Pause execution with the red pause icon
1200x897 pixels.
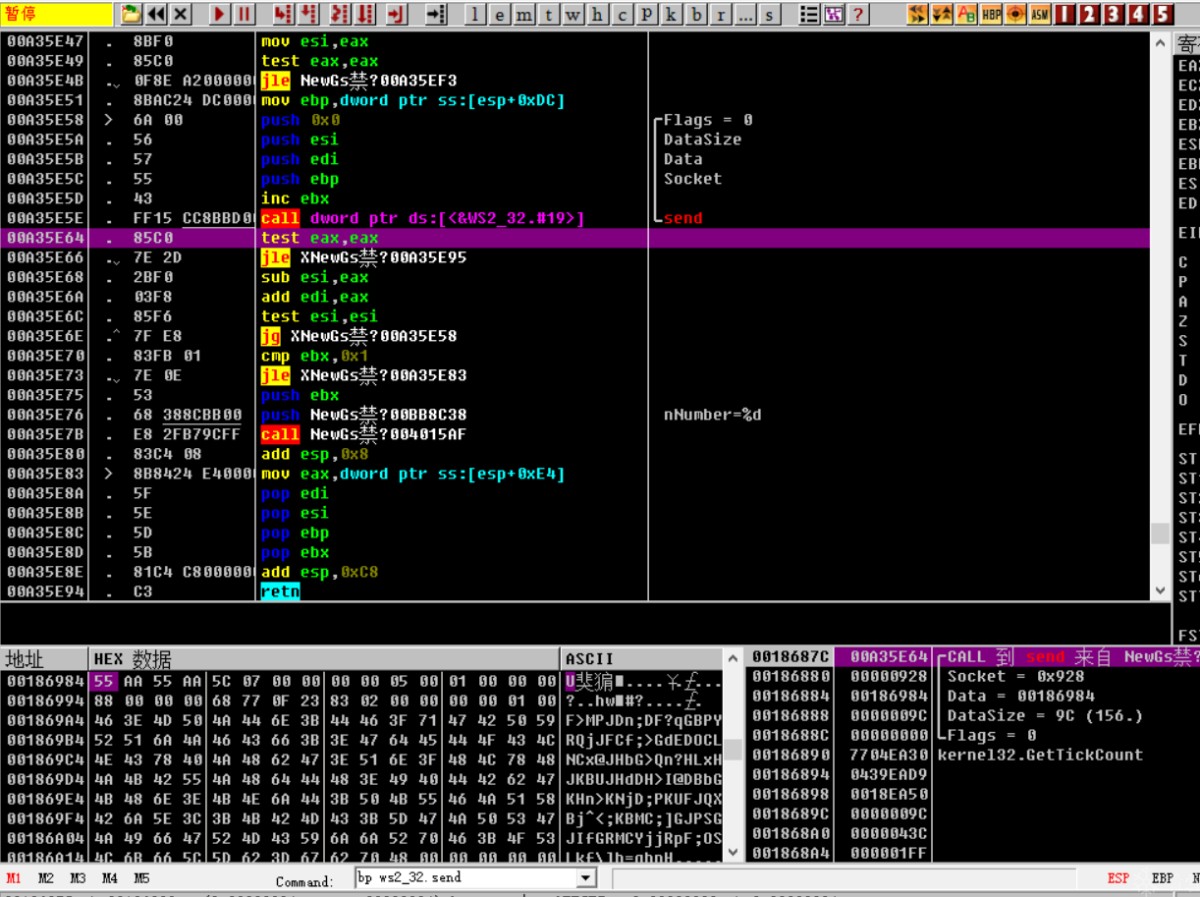[244, 14]
